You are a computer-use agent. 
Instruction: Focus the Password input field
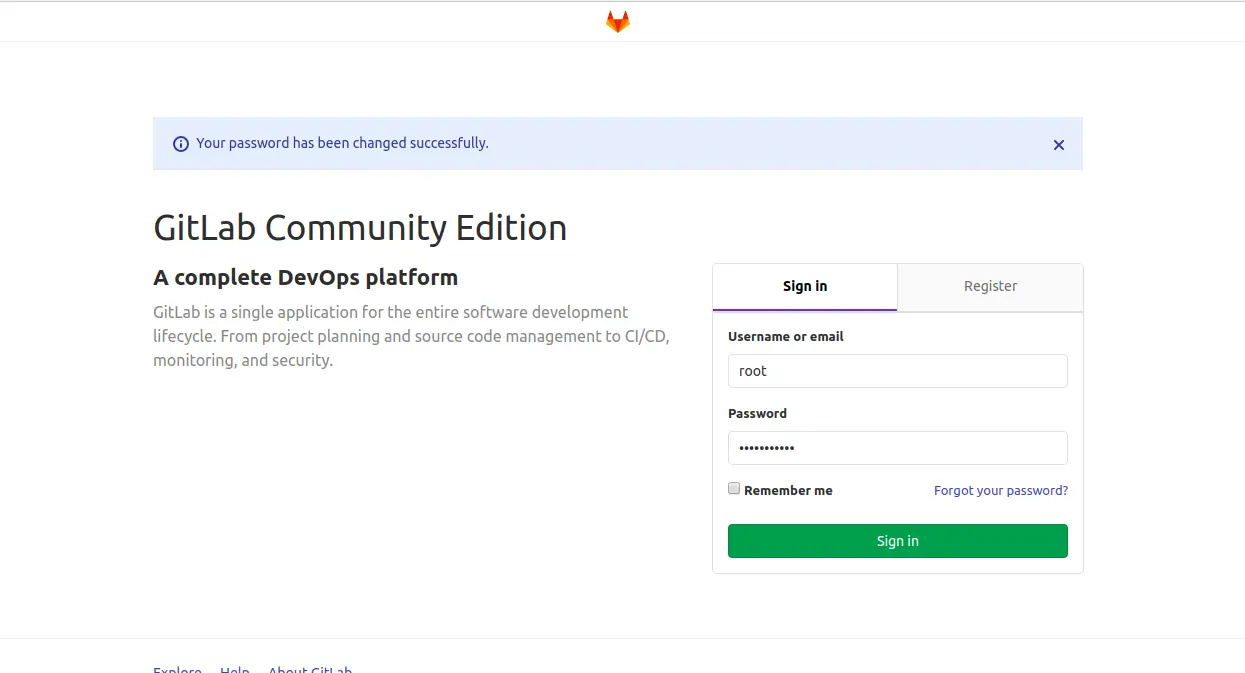point(898,448)
